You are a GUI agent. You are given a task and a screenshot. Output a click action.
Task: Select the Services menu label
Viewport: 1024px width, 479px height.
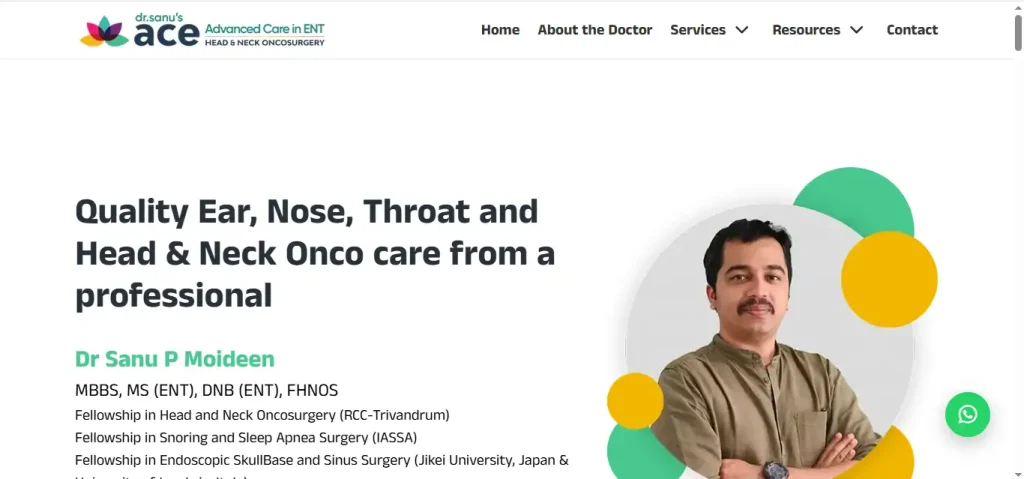(x=698, y=30)
